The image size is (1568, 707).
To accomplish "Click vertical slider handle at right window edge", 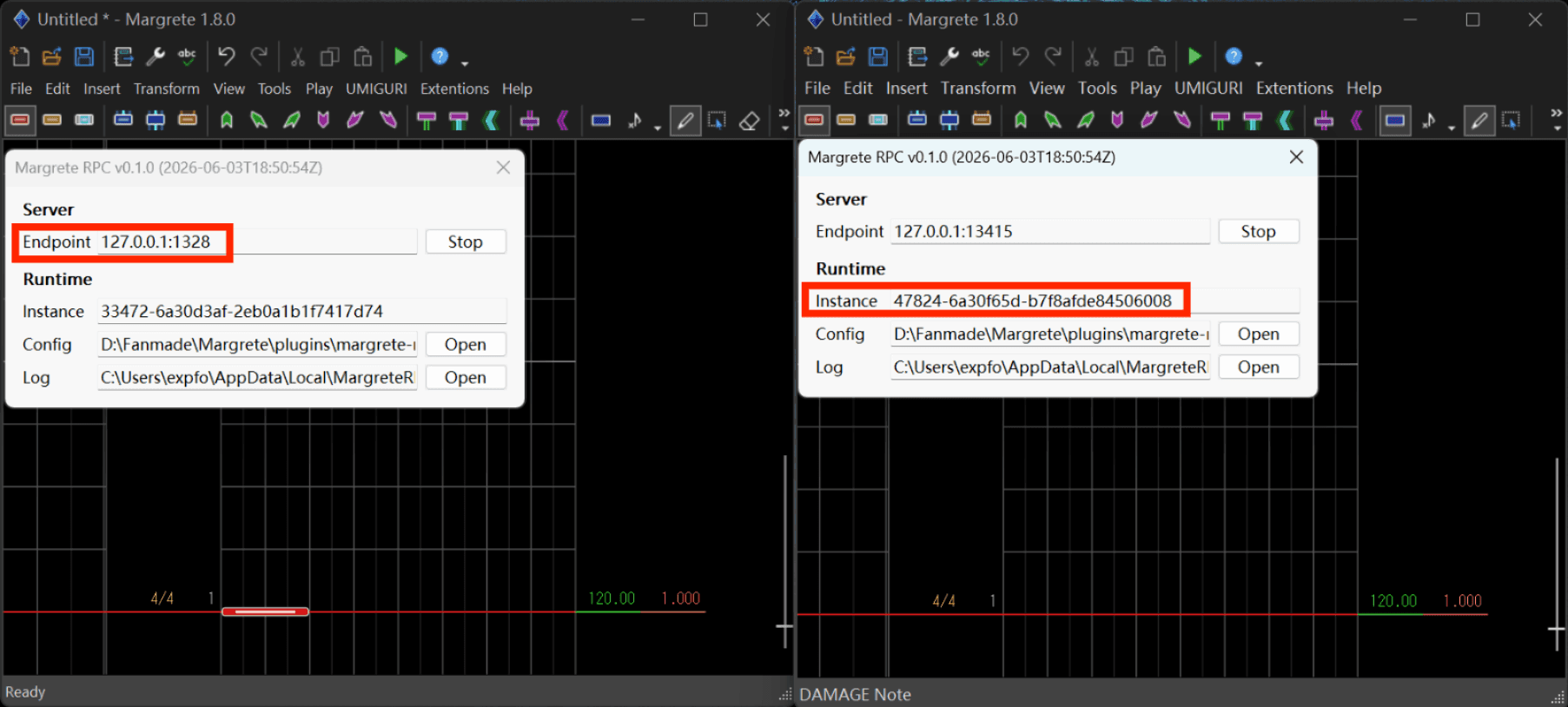I will point(1557,628).
